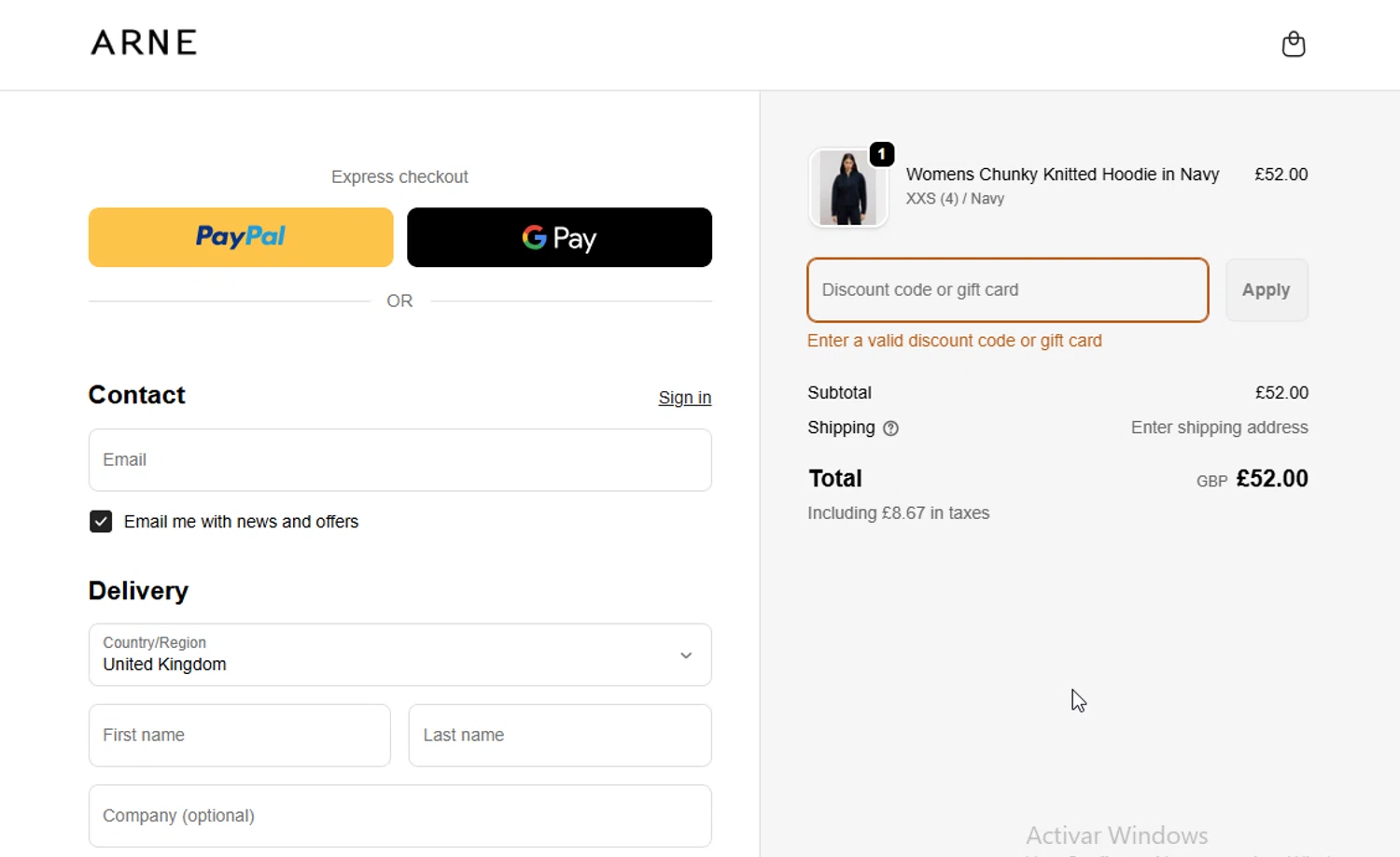Pay with Google Pay button
The image size is (1400, 857).
(559, 237)
